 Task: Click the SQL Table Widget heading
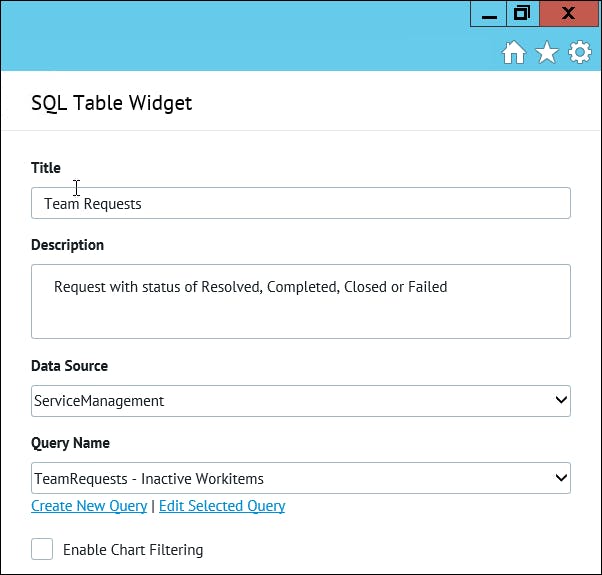[x=112, y=103]
